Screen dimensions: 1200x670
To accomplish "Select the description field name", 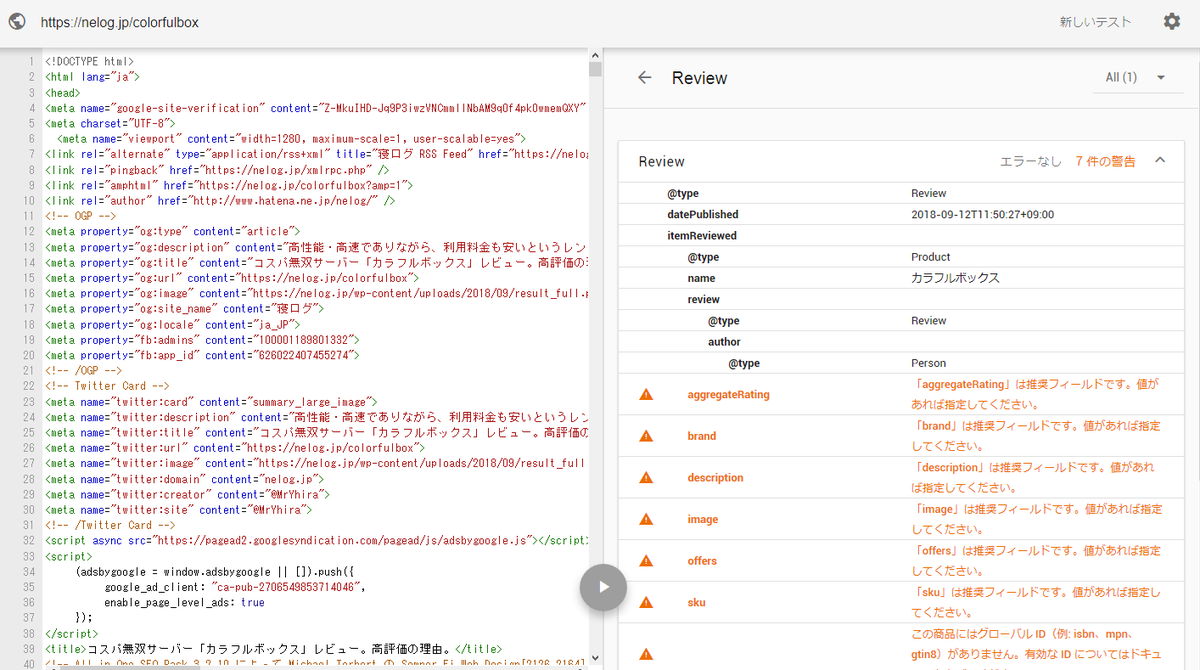I will click(715, 478).
